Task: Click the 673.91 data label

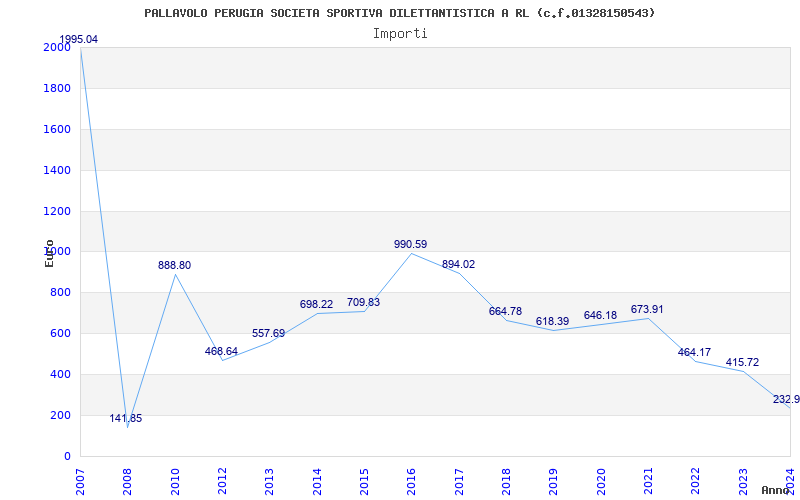Action: click(647, 309)
